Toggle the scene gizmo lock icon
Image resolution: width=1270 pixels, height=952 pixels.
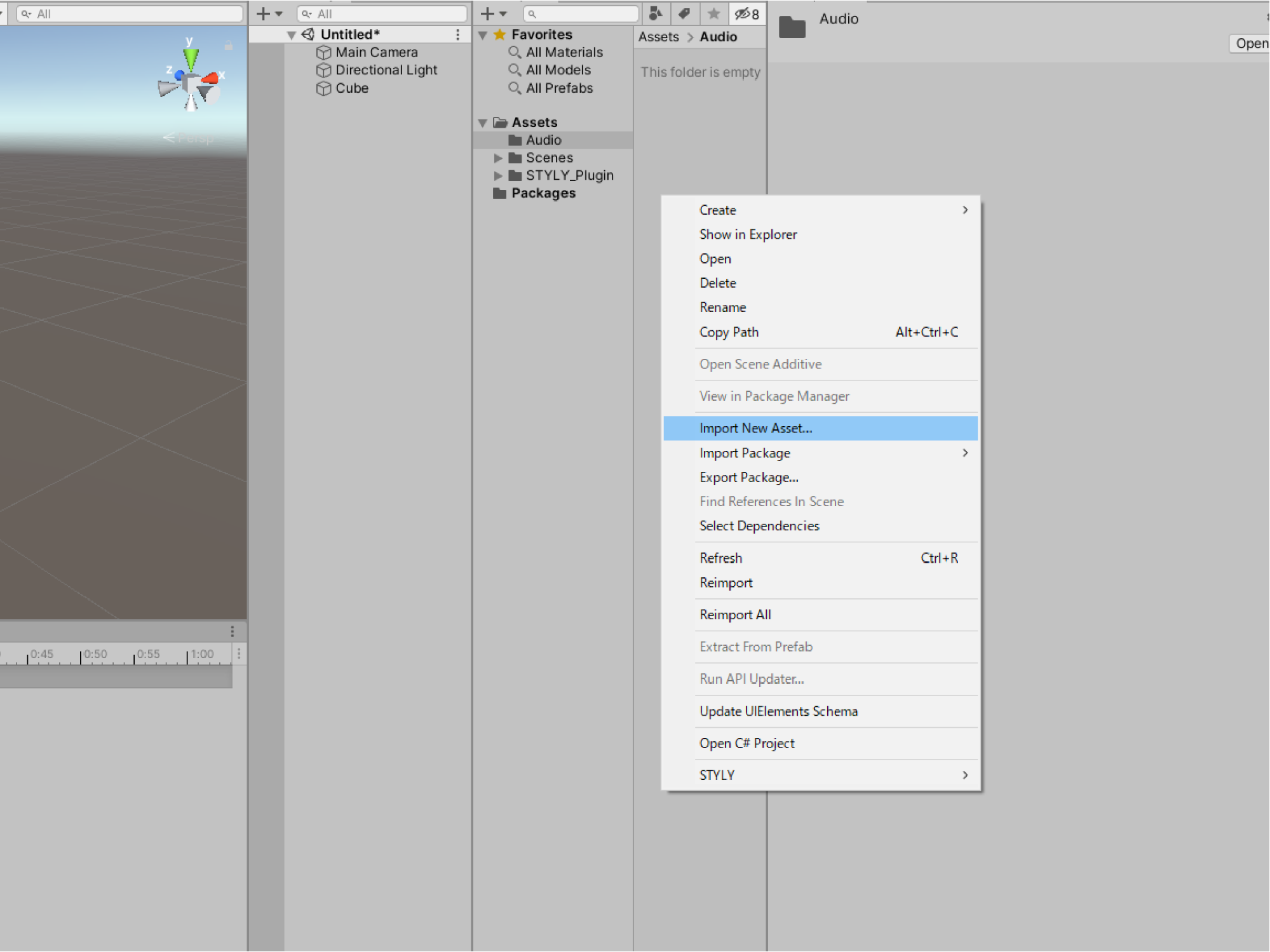(229, 46)
